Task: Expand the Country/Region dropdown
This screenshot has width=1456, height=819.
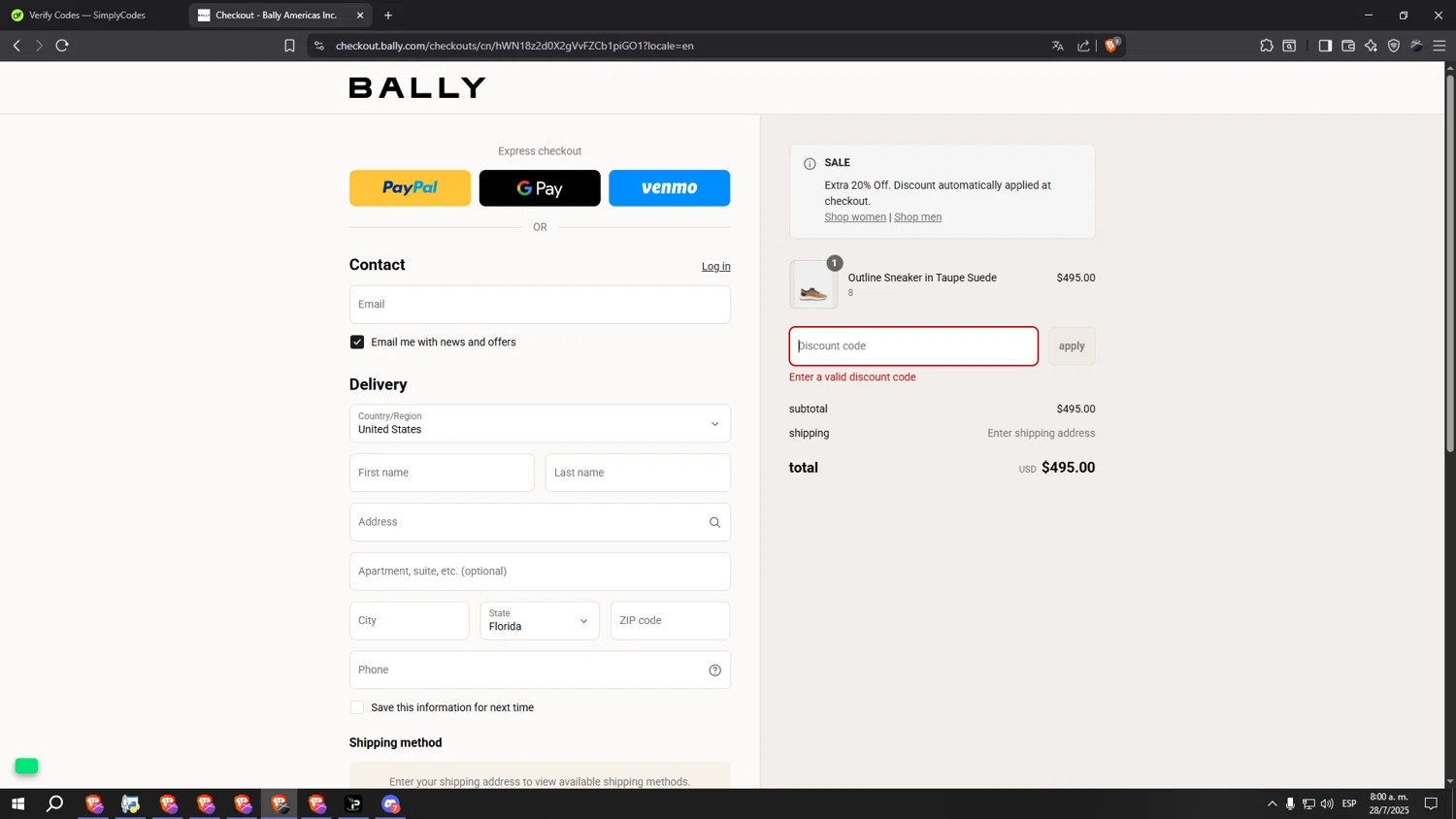Action: click(540, 423)
